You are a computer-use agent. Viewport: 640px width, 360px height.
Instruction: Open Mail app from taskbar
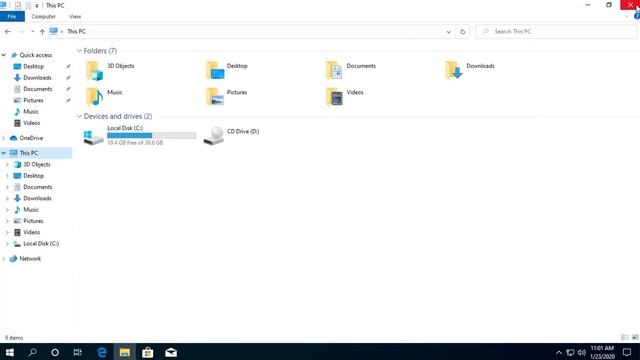pyautogui.click(x=171, y=352)
